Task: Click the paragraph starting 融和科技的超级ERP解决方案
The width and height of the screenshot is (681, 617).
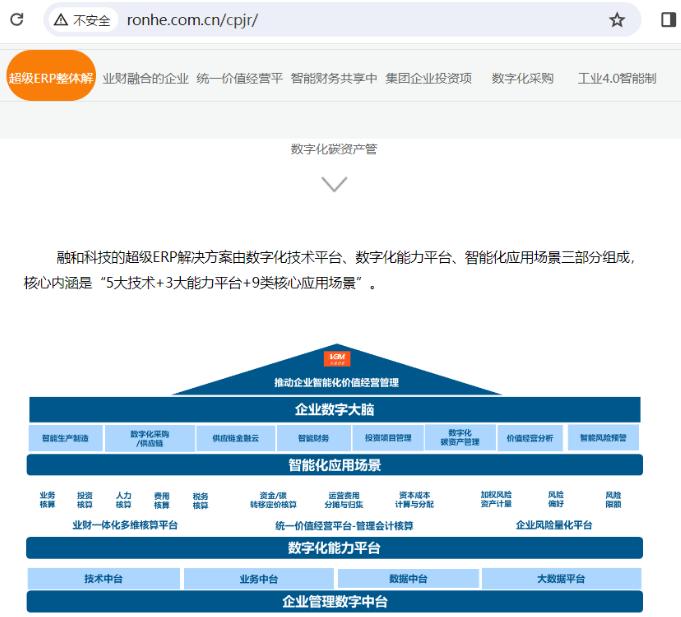Action: (x=329, y=270)
